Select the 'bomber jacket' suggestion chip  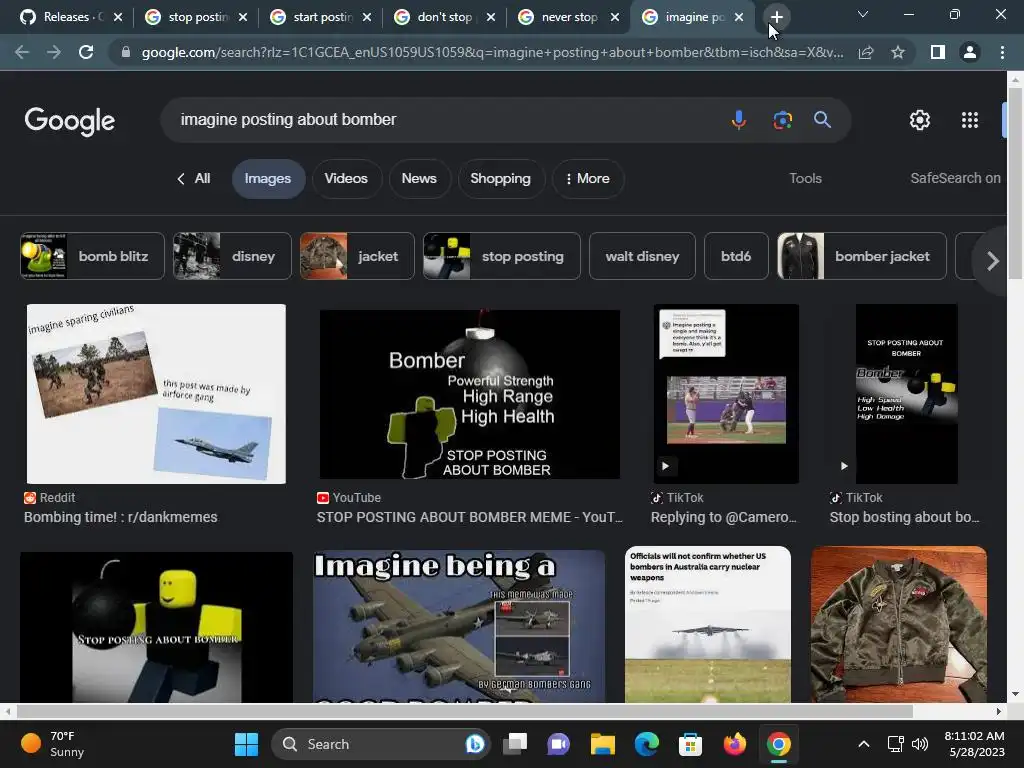(861, 256)
